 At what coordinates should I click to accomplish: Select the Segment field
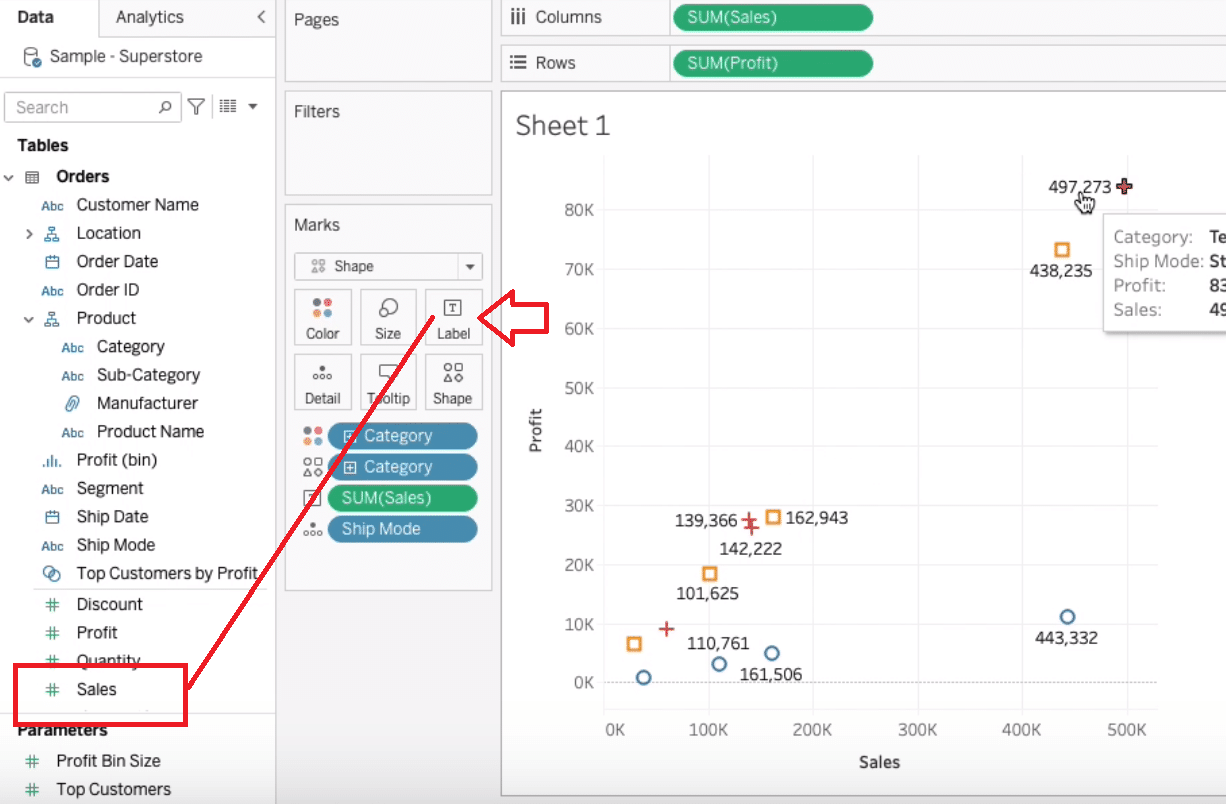tap(110, 489)
